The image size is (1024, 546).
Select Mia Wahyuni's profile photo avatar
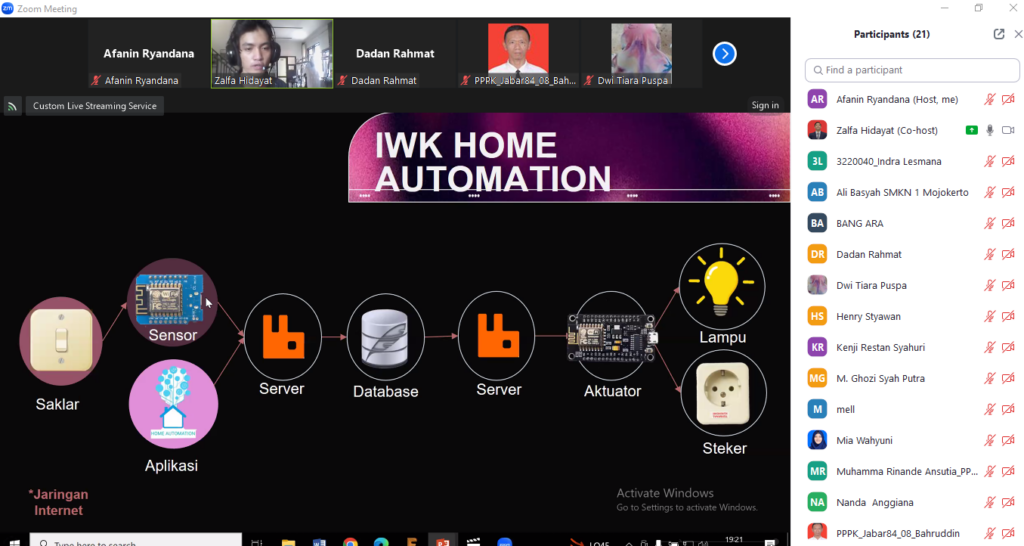click(x=817, y=440)
